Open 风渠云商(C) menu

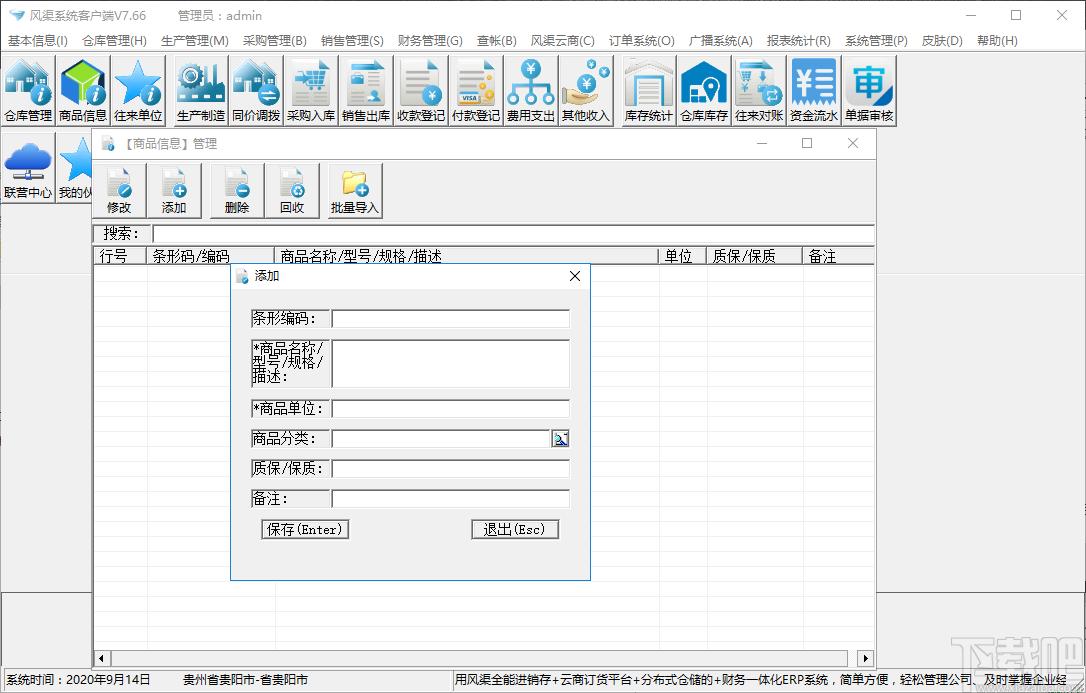562,41
